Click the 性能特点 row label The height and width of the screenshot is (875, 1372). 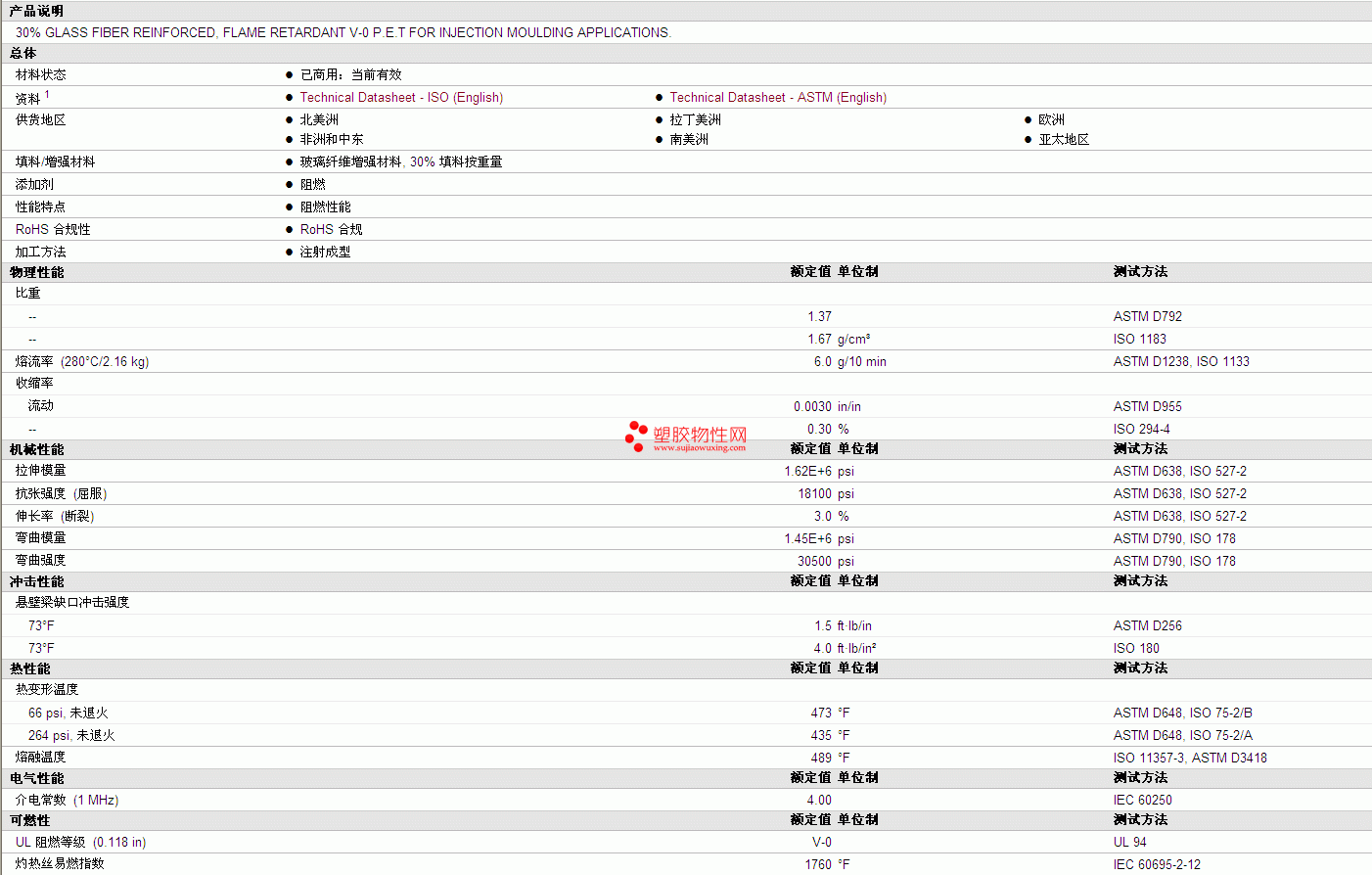click(x=41, y=207)
